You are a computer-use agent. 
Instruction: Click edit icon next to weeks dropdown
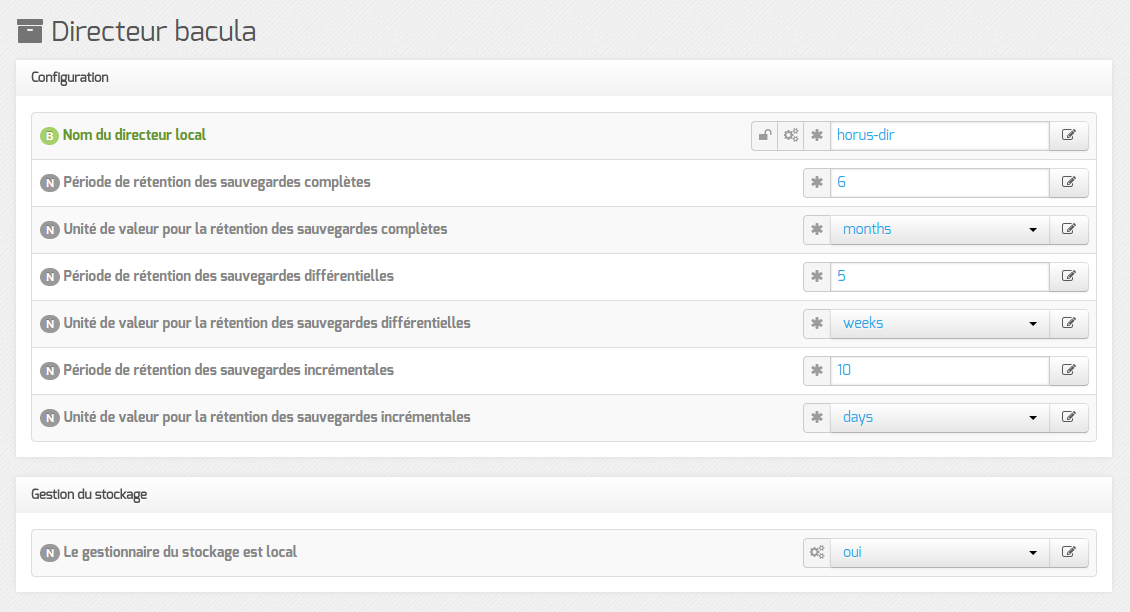click(1069, 323)
